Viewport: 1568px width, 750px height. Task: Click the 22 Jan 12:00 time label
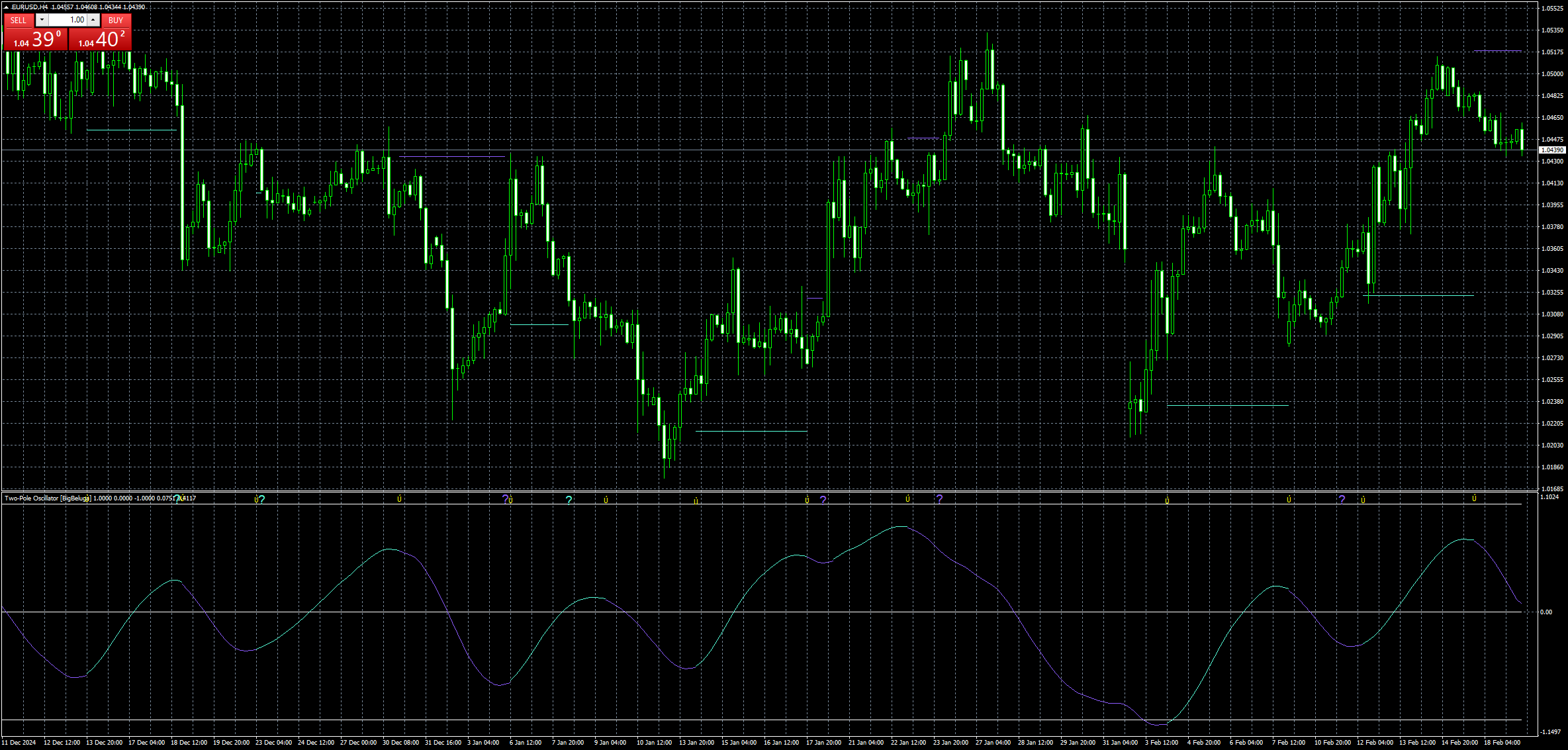point(908,743)
